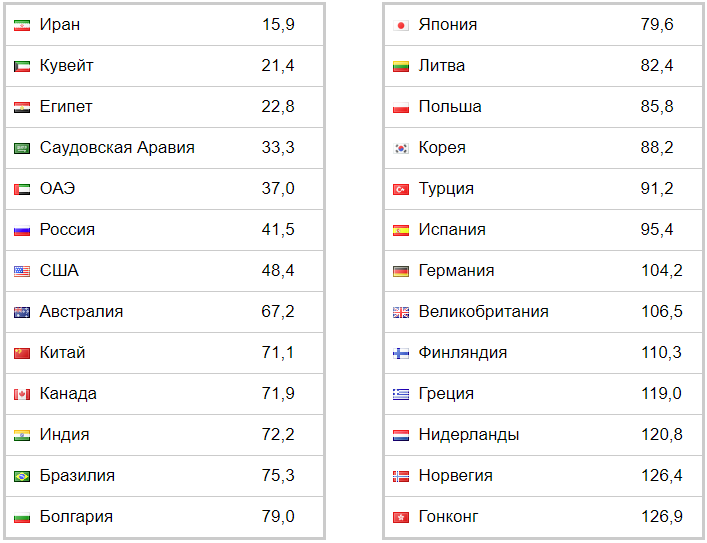This screenshot has height=543, width=707.
Task: Click the value 15,9 for Иран
Action: 278,24
